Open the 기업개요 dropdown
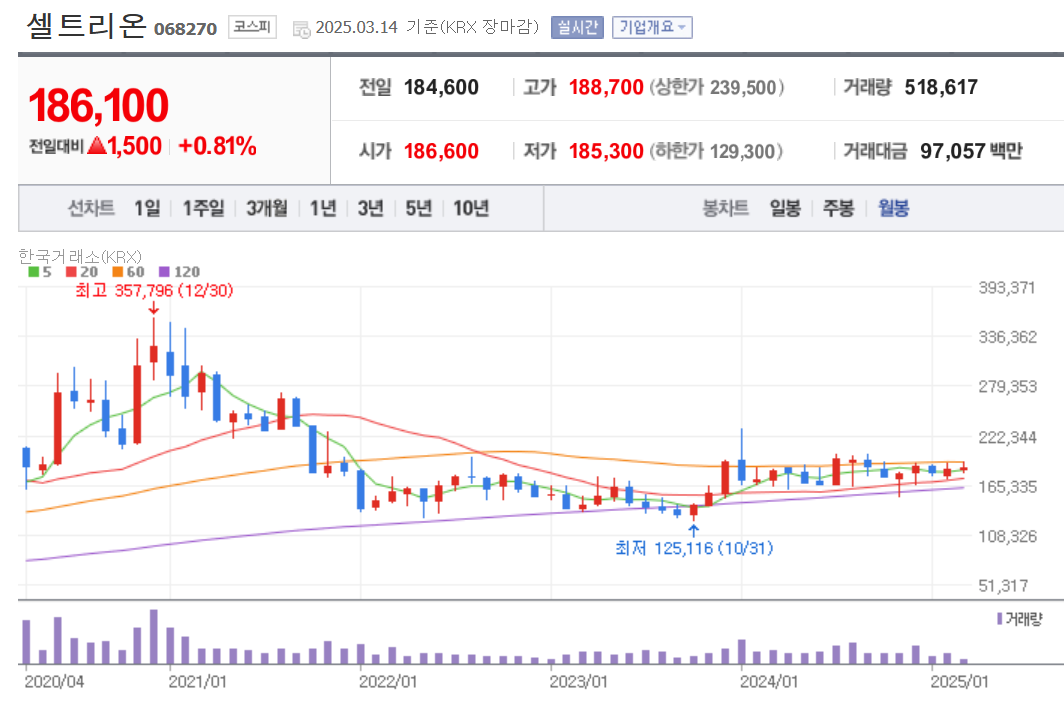 (652, 27)
